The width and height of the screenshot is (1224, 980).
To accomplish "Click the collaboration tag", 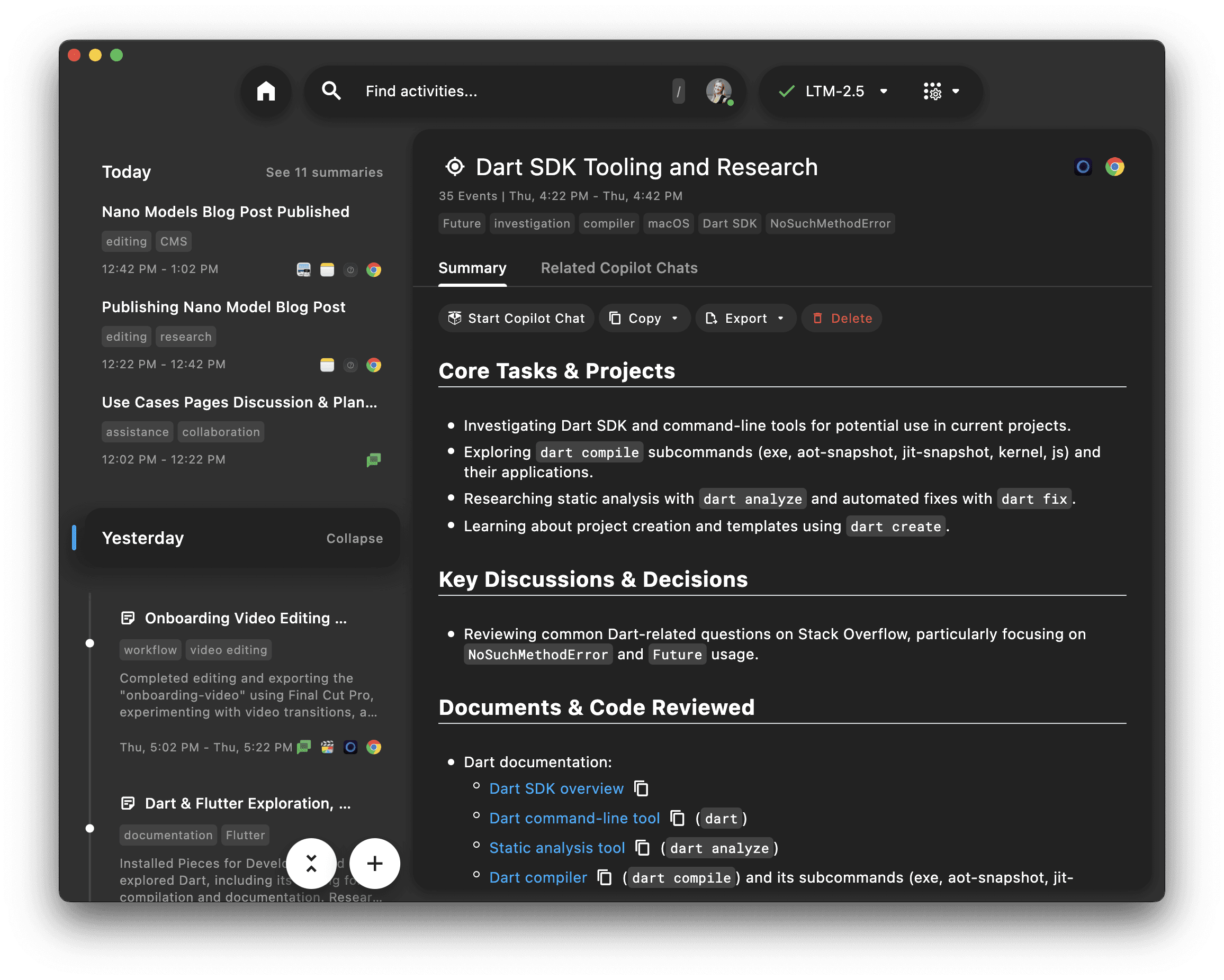I will (x=221, y=432).
